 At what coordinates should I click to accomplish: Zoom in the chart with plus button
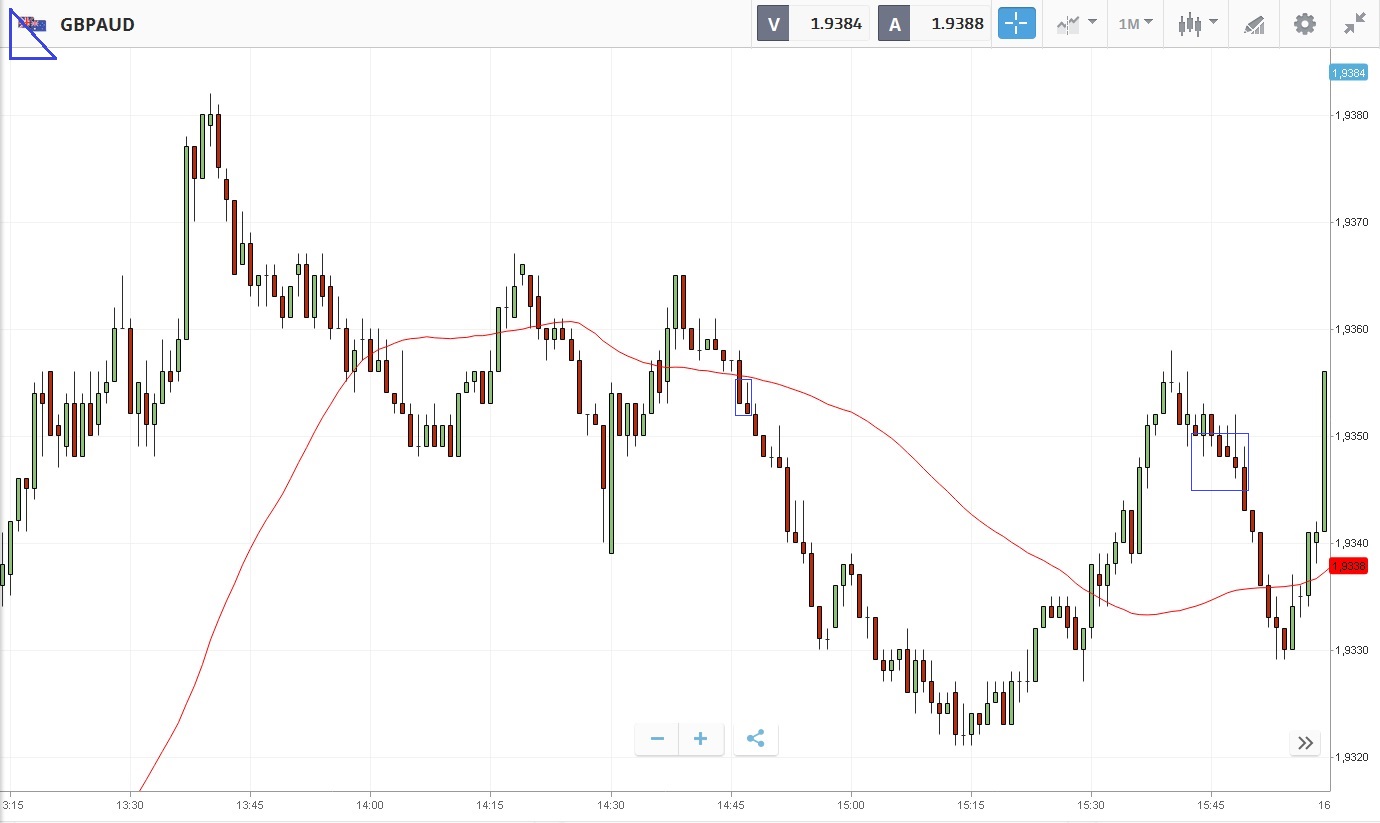point(701,739)
